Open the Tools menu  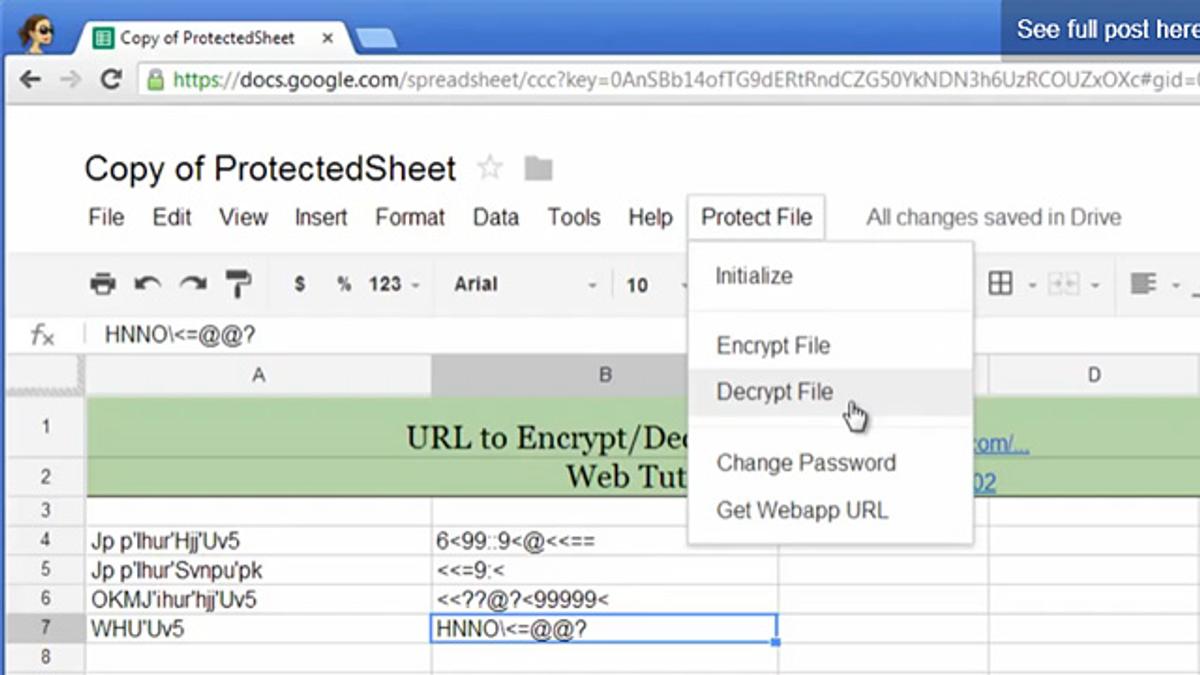pyautogui.click(x=574, y=217)
